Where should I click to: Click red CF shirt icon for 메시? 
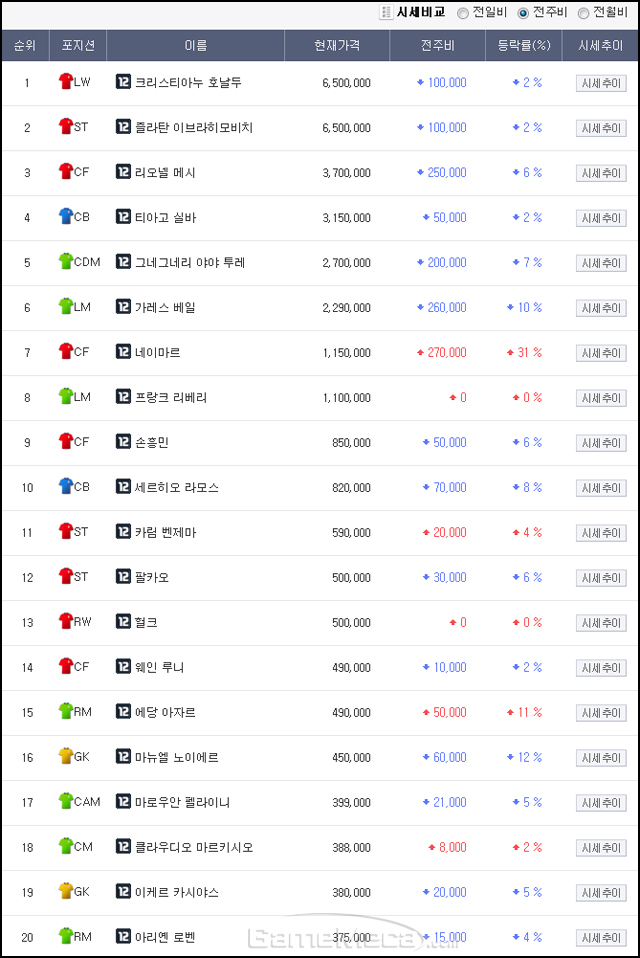tap(66, 170)
